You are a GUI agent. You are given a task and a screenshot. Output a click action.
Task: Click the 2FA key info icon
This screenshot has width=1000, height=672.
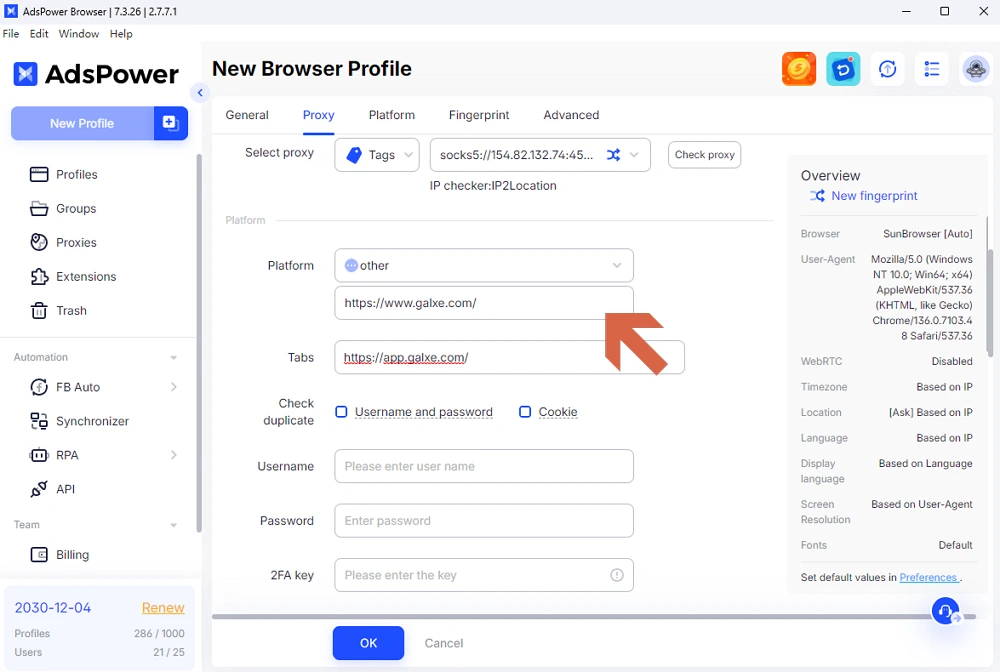[x=617, y=575]
